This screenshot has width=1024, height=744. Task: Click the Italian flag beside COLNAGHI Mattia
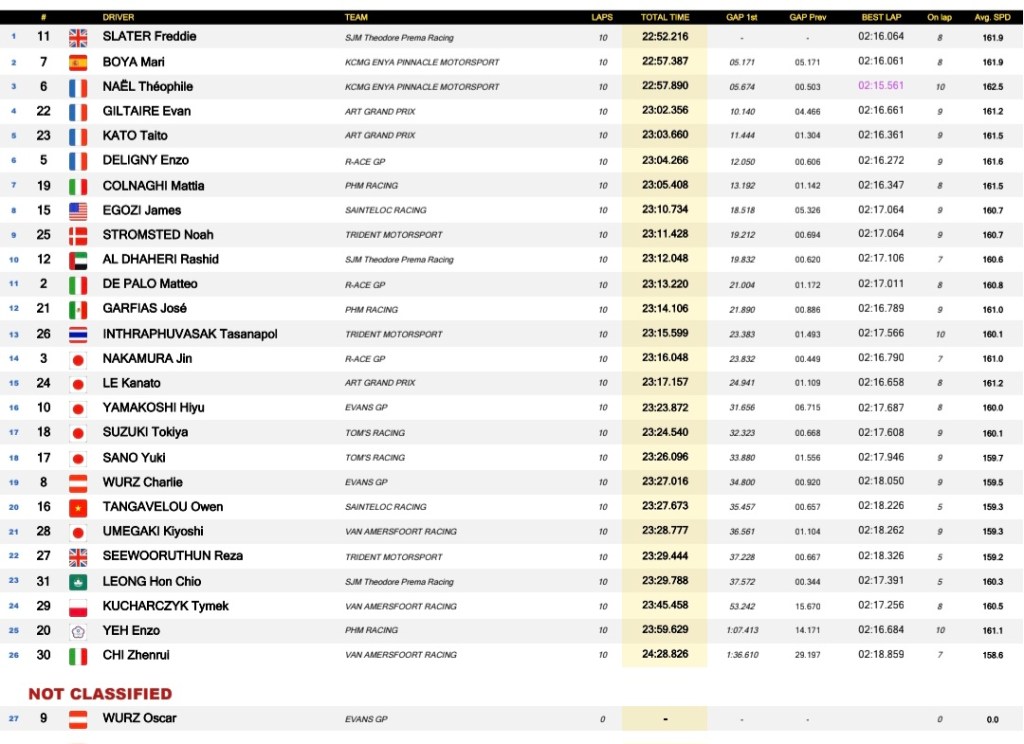(x=78, y=187)
